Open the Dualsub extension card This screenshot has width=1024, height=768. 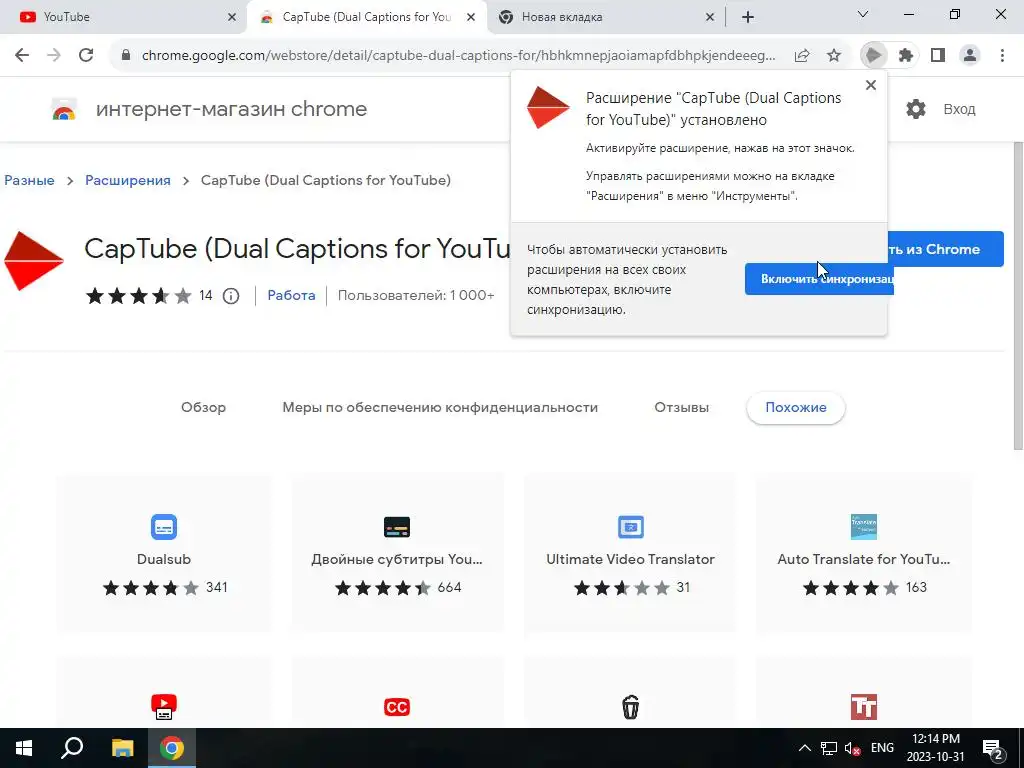pos(163,552)
